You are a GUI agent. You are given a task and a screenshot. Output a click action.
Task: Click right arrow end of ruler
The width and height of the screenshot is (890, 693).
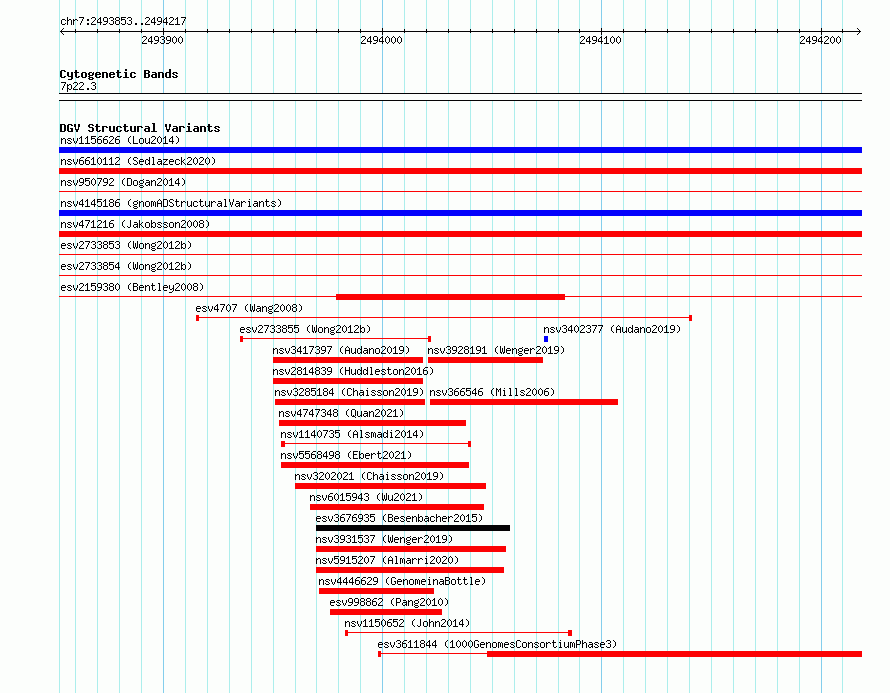pyautogui.click(x=859, y=31)
